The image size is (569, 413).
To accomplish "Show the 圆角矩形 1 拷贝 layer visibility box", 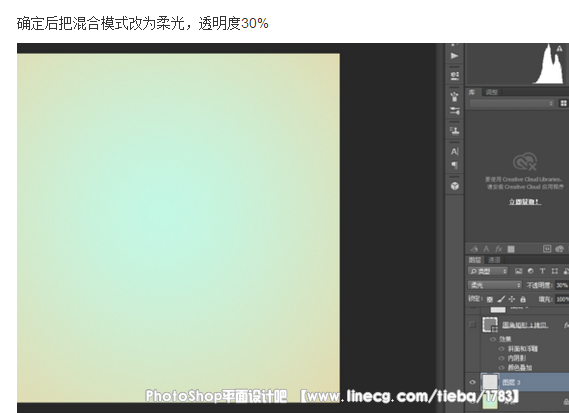I will click(472, 324).
